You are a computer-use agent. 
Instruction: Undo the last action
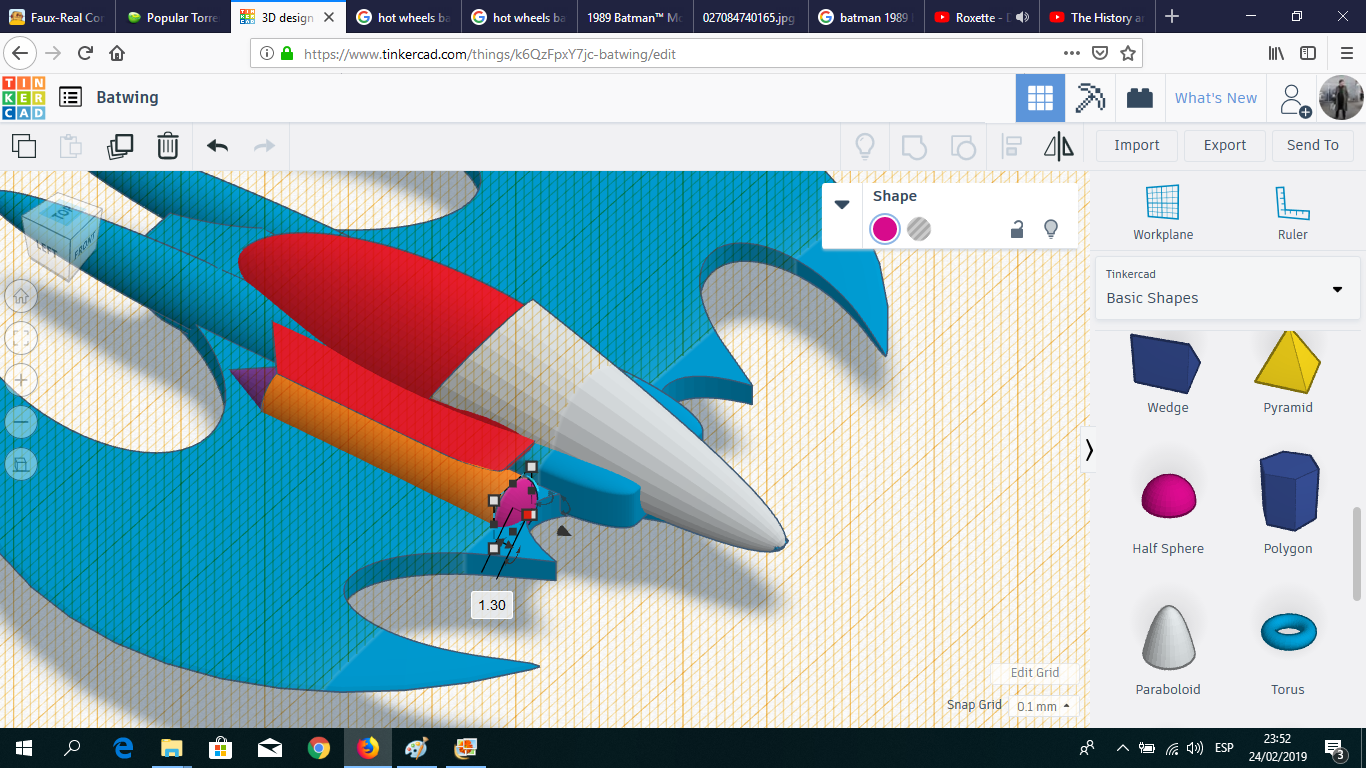[x=218, y=146]
